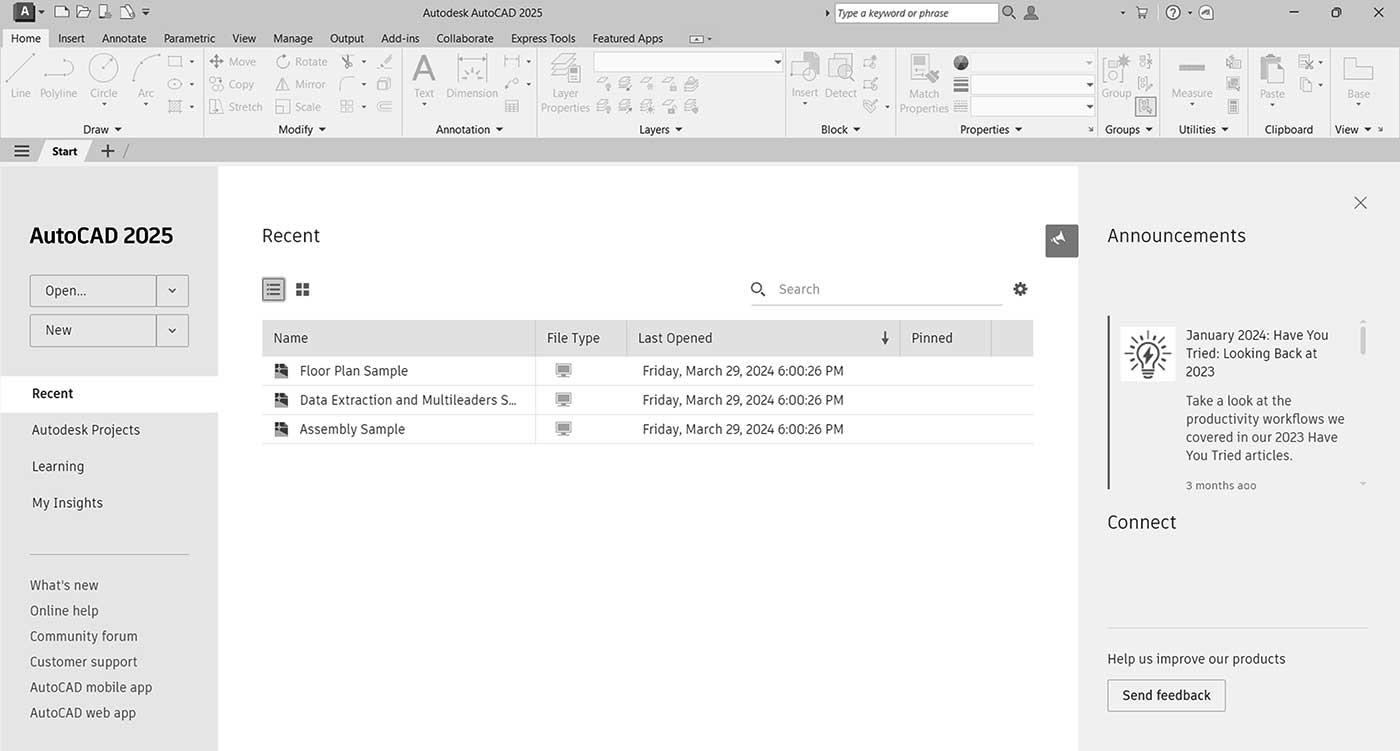The image size is (1400, 751).
Task: Open the layer selection combo box
Action: (688, 62)
